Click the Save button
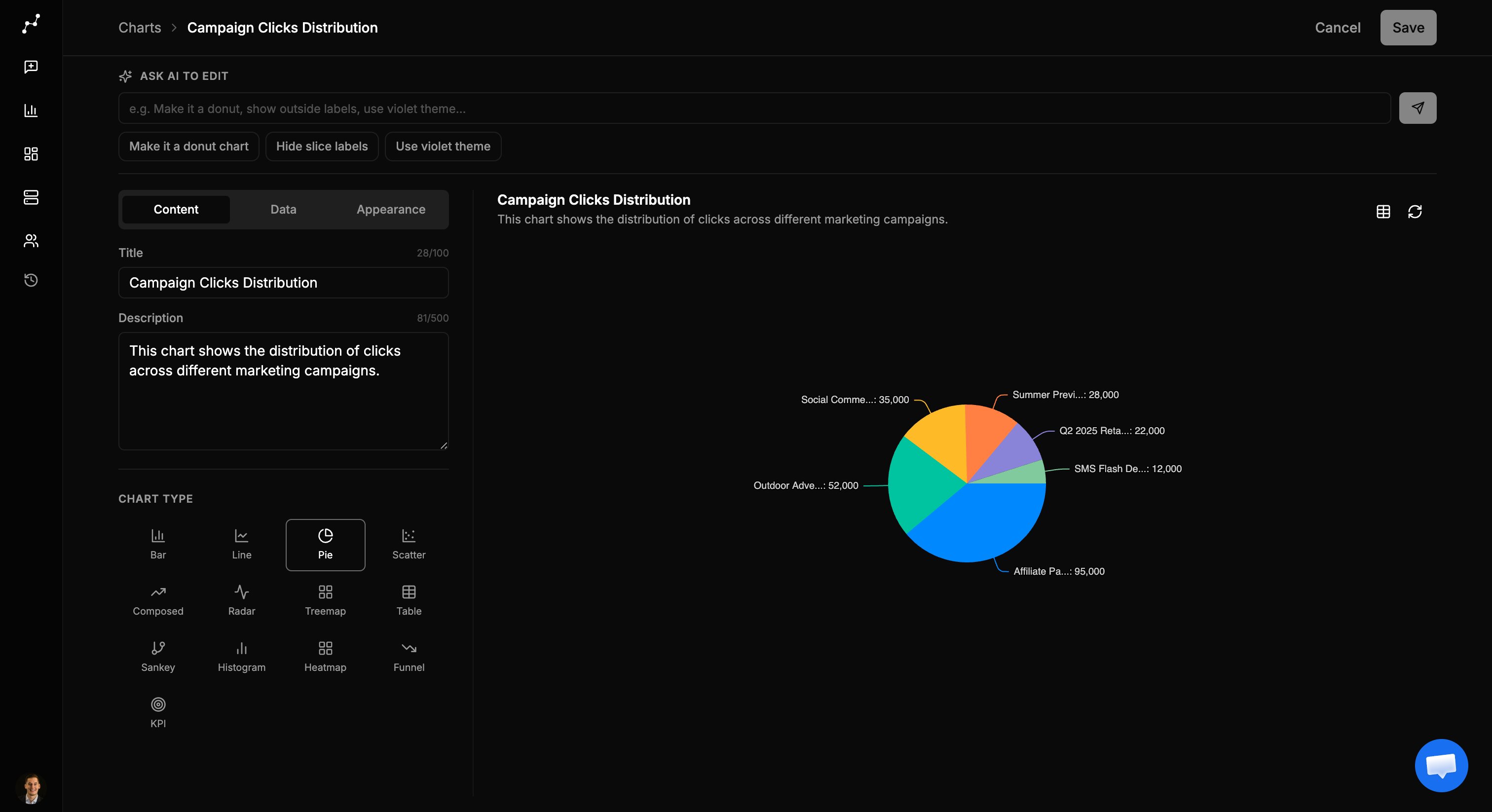This screenshot has width=1492, height=812. tap(1408, 27)
